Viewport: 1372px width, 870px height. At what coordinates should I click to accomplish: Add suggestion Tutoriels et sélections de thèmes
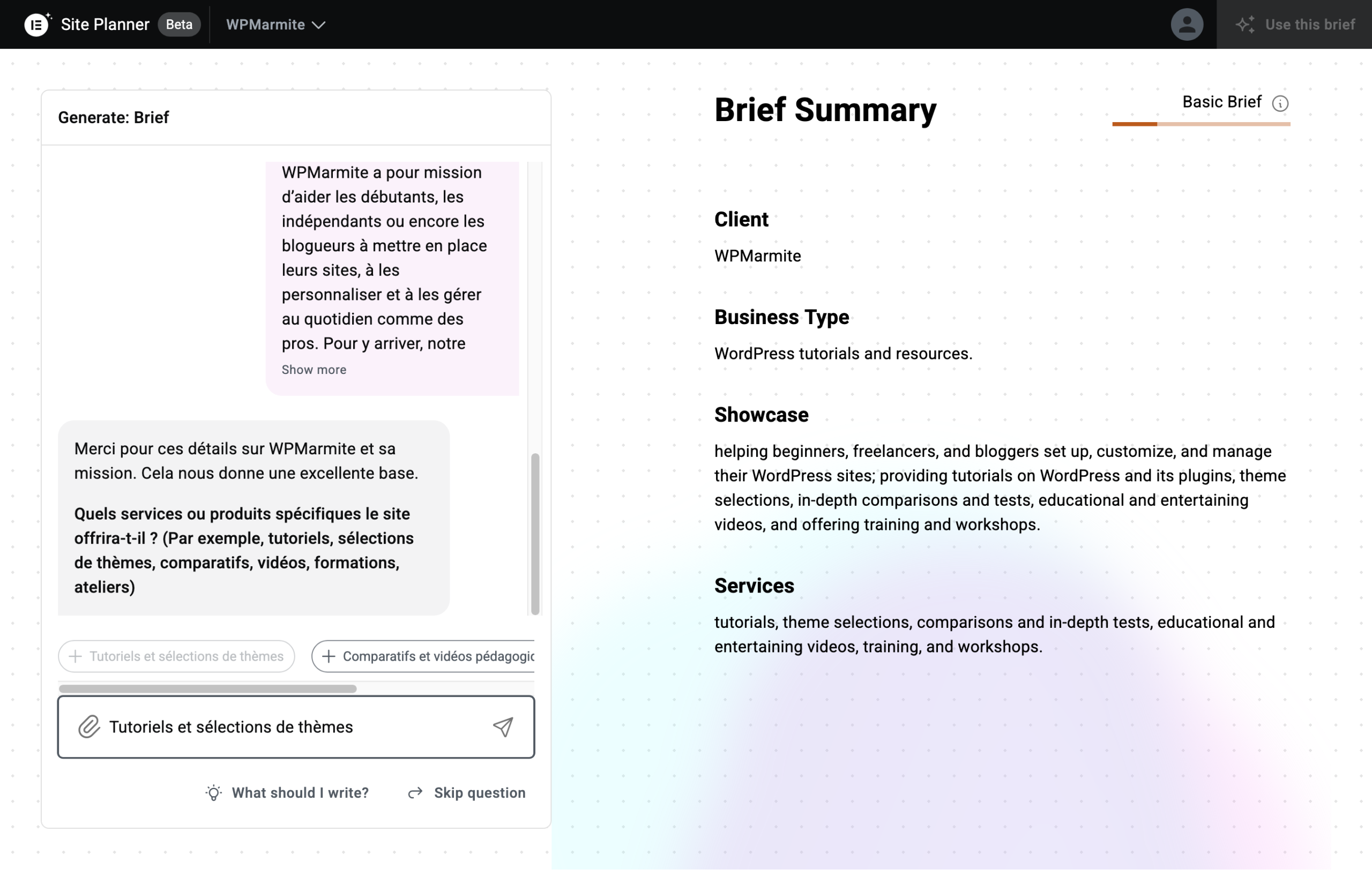pos(177,656)
